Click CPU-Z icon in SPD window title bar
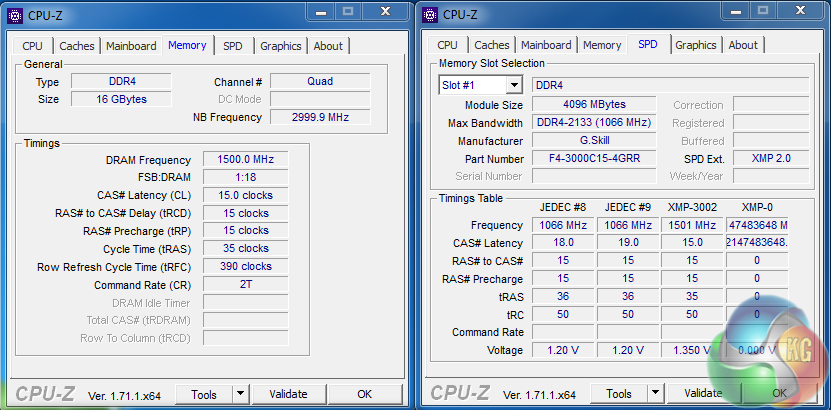The image size is (831, 410). (x=431, y=14)
